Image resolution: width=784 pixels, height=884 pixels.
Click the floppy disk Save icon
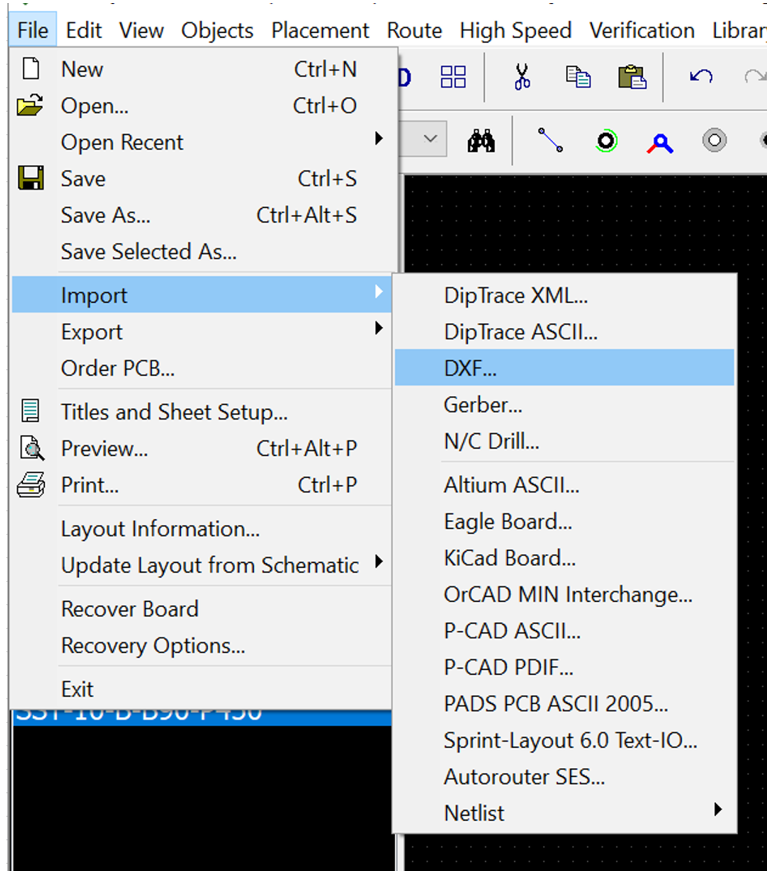31,178
